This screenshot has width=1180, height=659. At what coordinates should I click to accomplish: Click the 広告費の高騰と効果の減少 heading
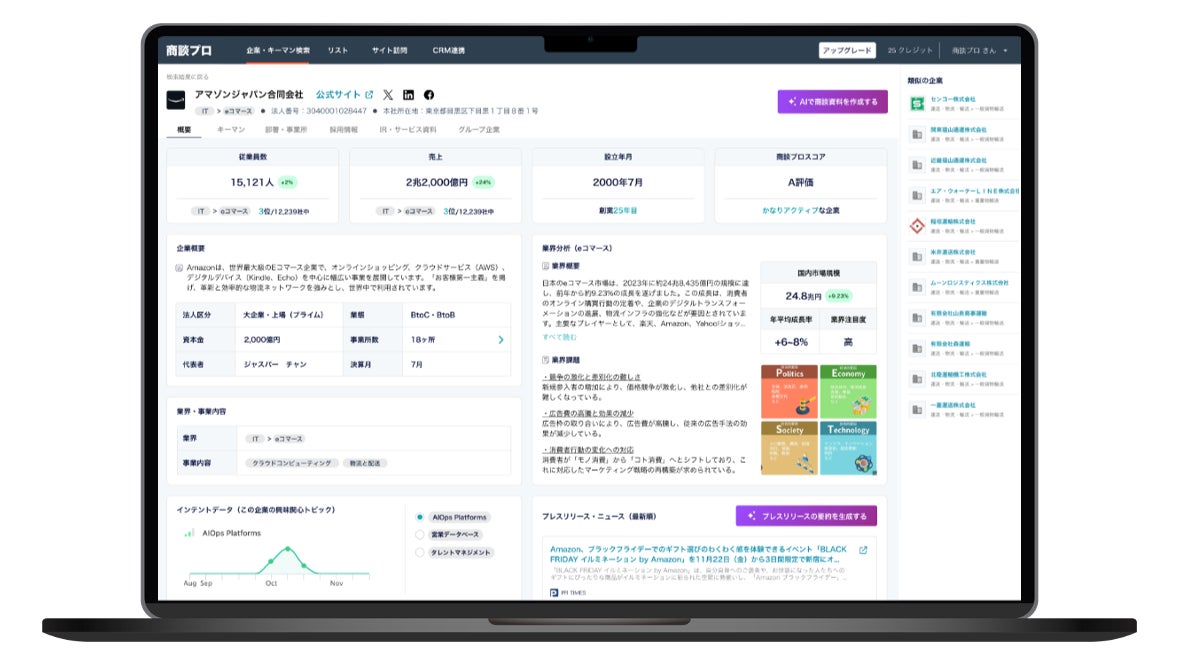[x=588, y=414]
